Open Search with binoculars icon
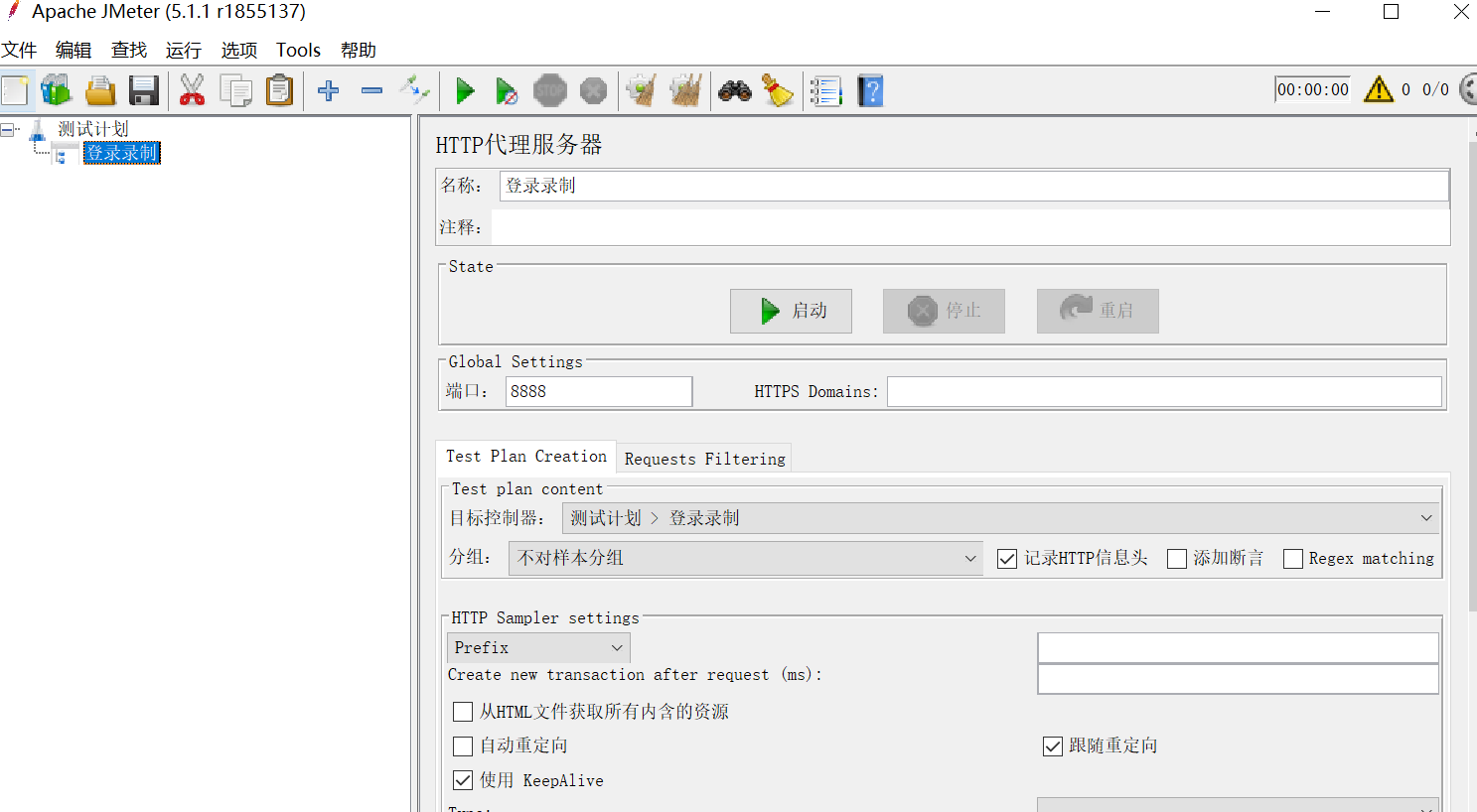Image resolution: width=1477 pixels, height=812 pixels. [x=735, y=90]
